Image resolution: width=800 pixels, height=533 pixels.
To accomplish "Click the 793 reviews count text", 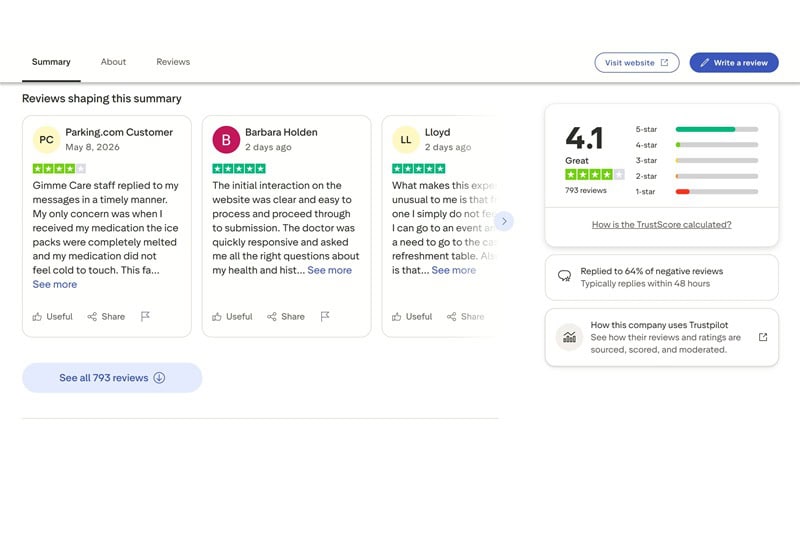I will point(586,190).
